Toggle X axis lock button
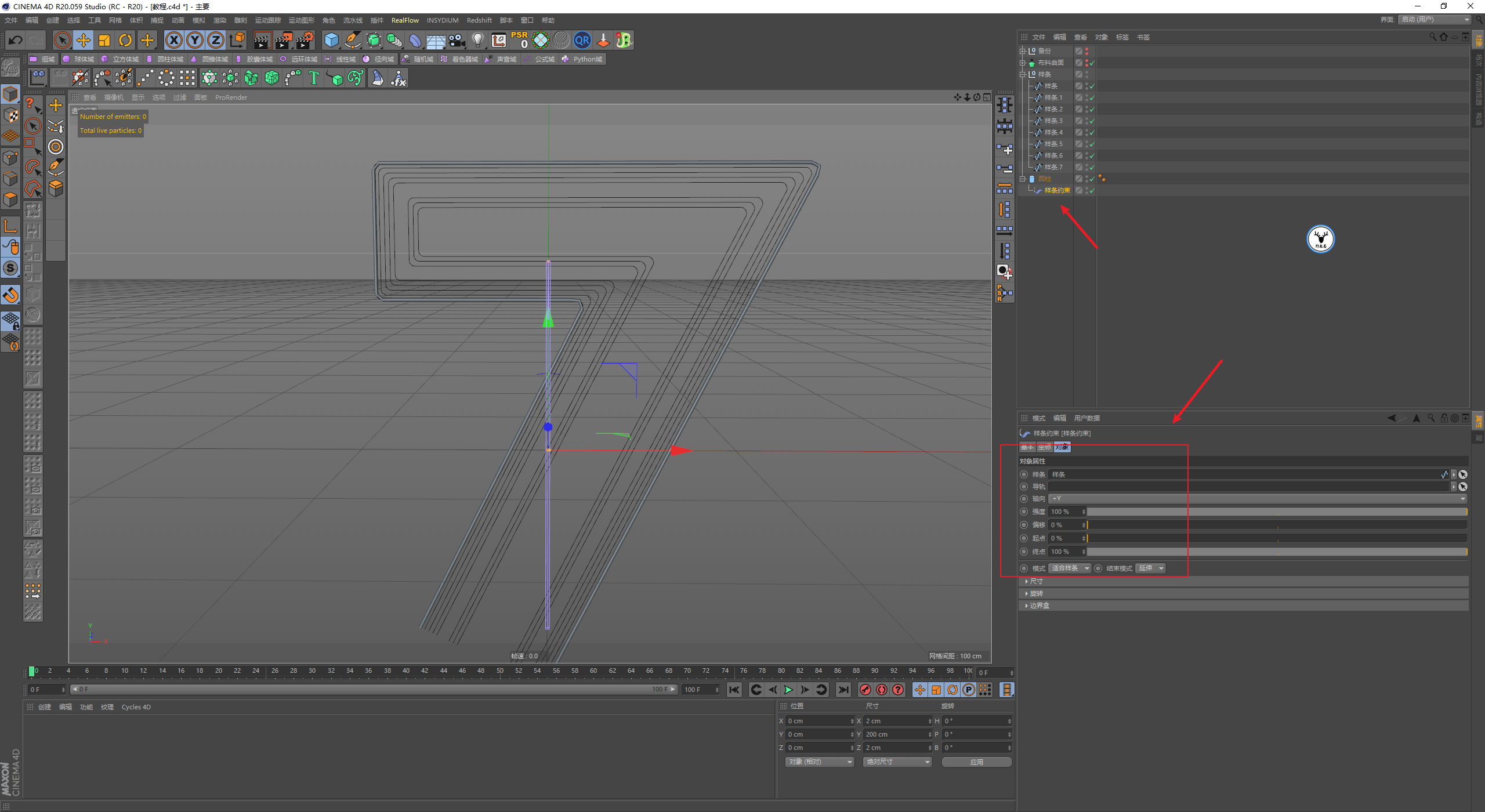The width and height of the screenshot is (1485, 812). (x=173, y=40)
